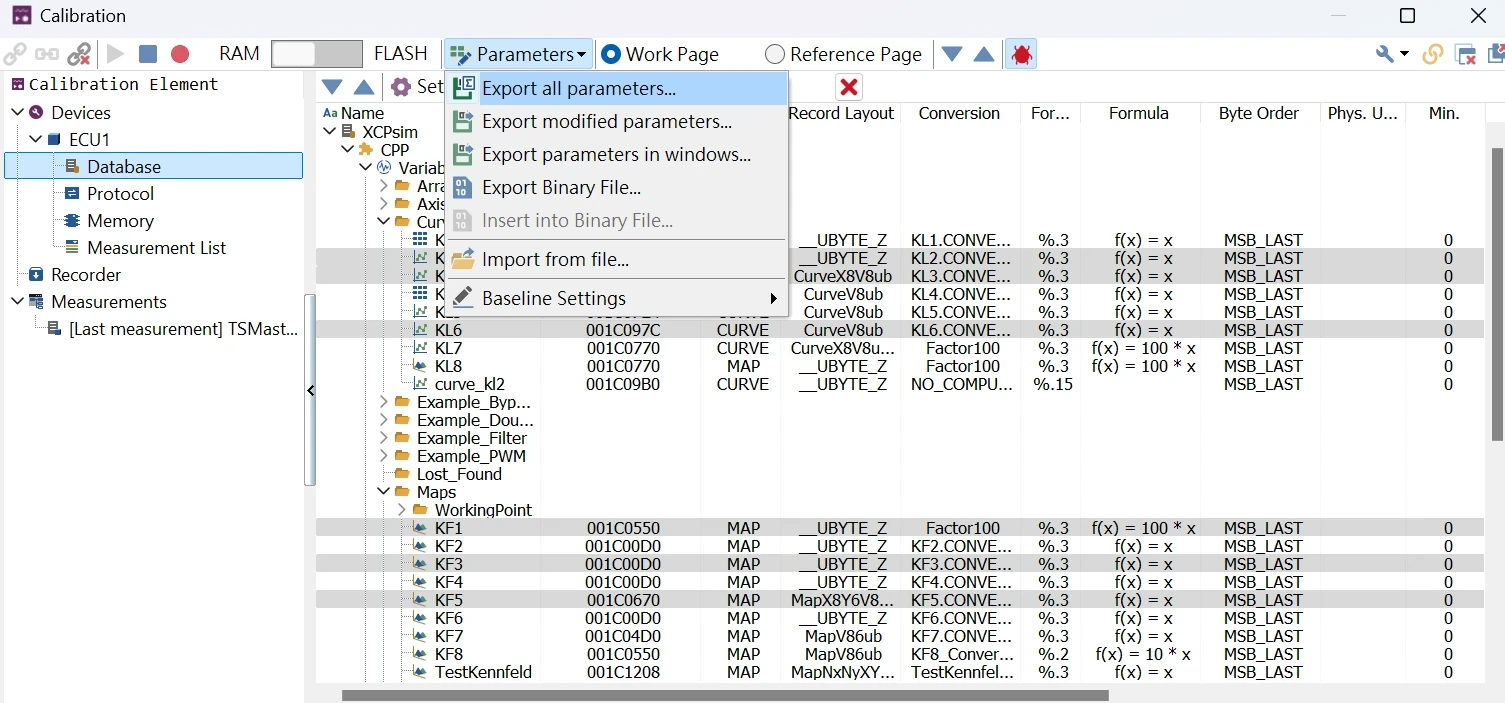Select the KF1 map row
Image resolution: width=1505 pixels, height=703 pixels.
[900, 528]
